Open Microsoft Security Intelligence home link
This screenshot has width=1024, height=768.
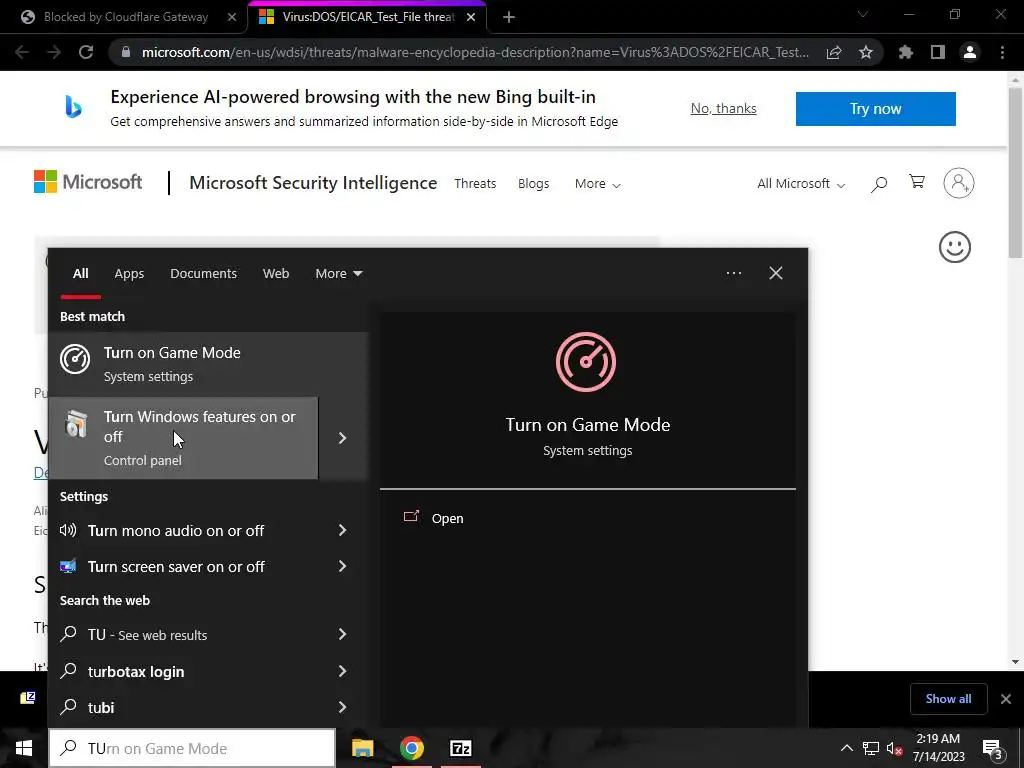pyautogui.click(x=313, y=183)
